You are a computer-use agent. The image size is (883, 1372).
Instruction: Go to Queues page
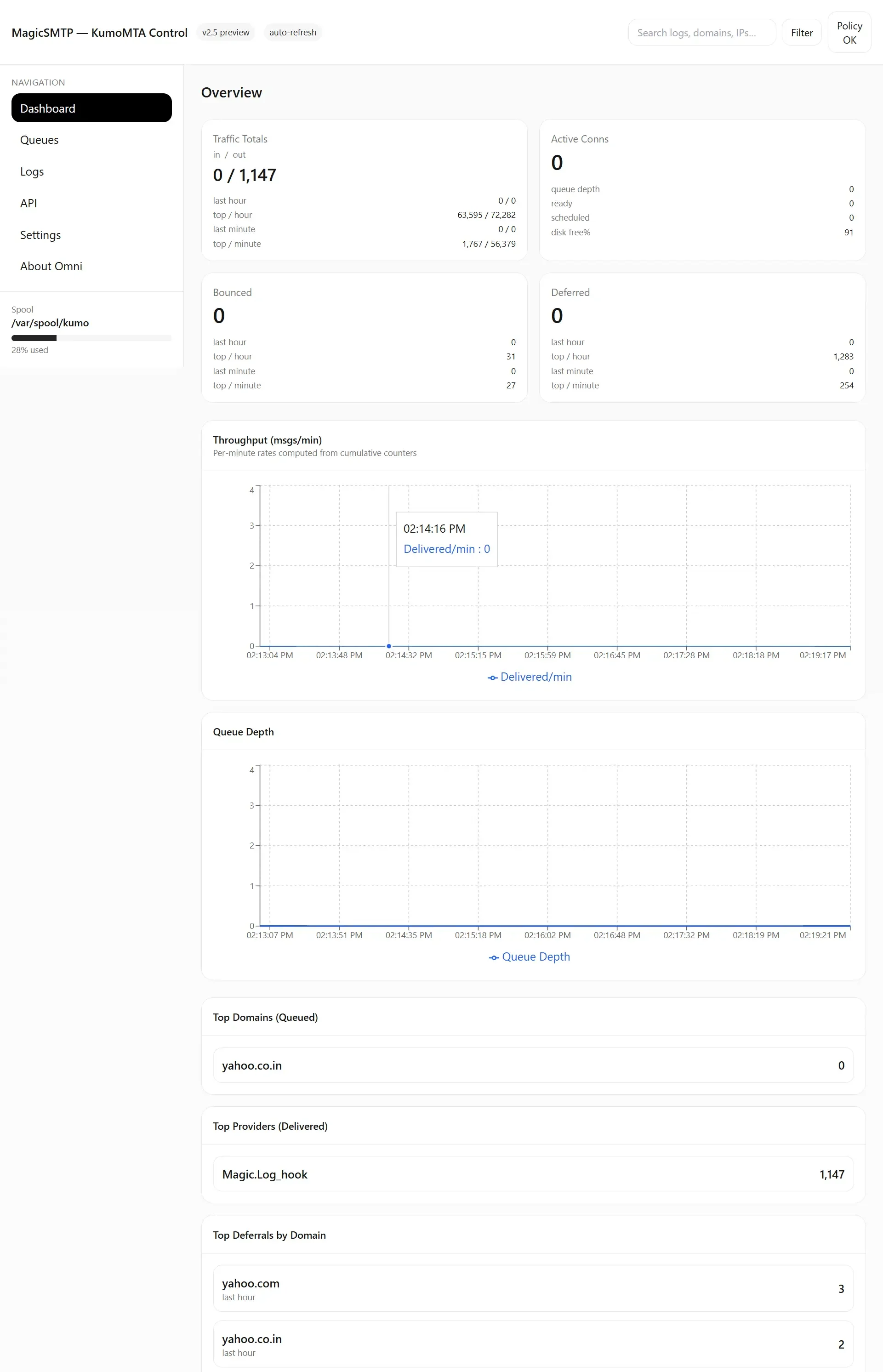pos(39,140)
